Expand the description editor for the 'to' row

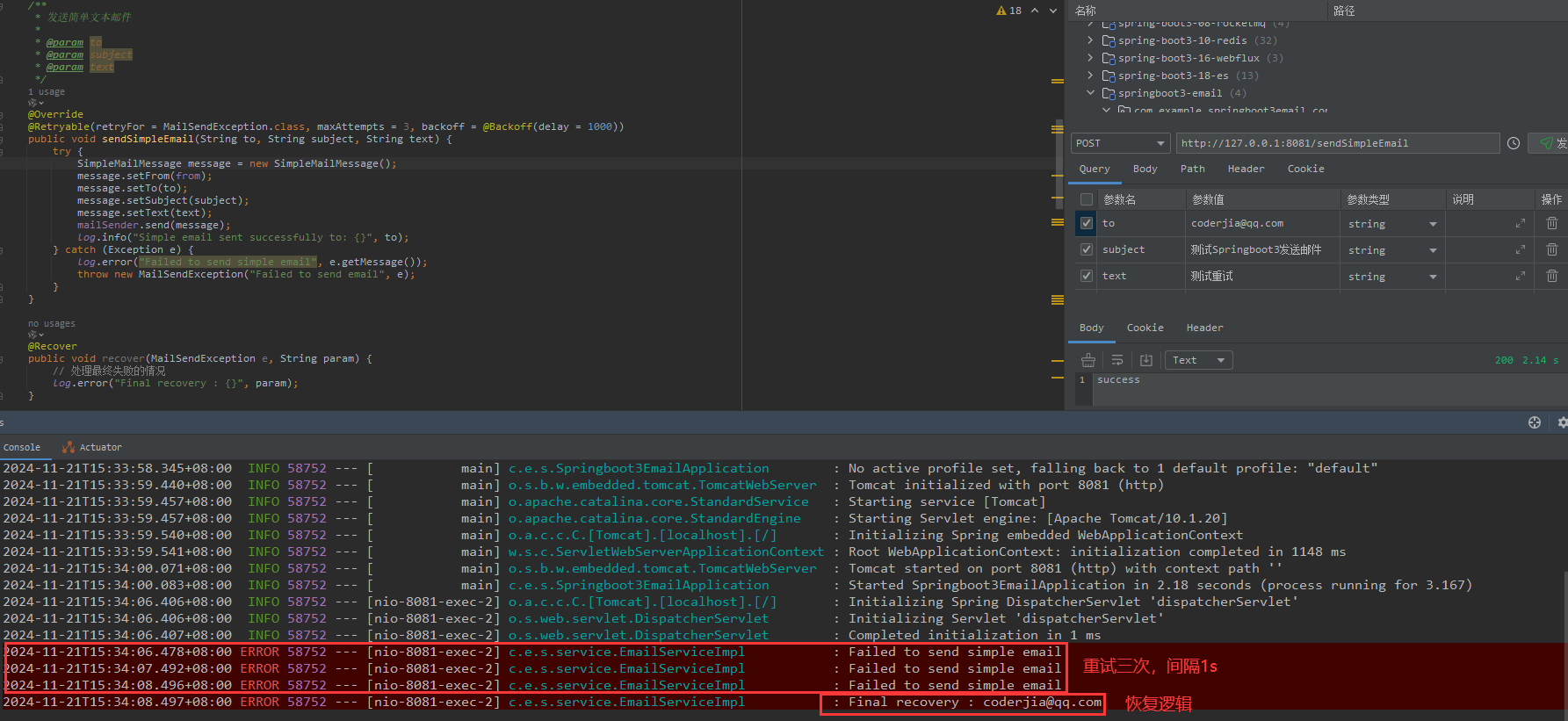pyautogui.click(x=1521, y=224)
